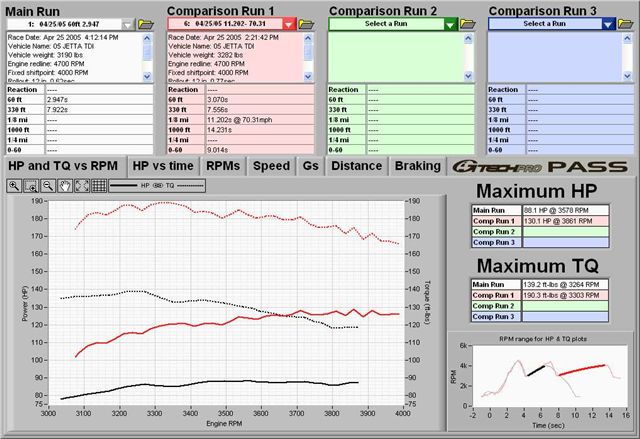Screen dimensions: 640x439
Task: Open folder icon beside Comparison Run 3
Action: 626,24
